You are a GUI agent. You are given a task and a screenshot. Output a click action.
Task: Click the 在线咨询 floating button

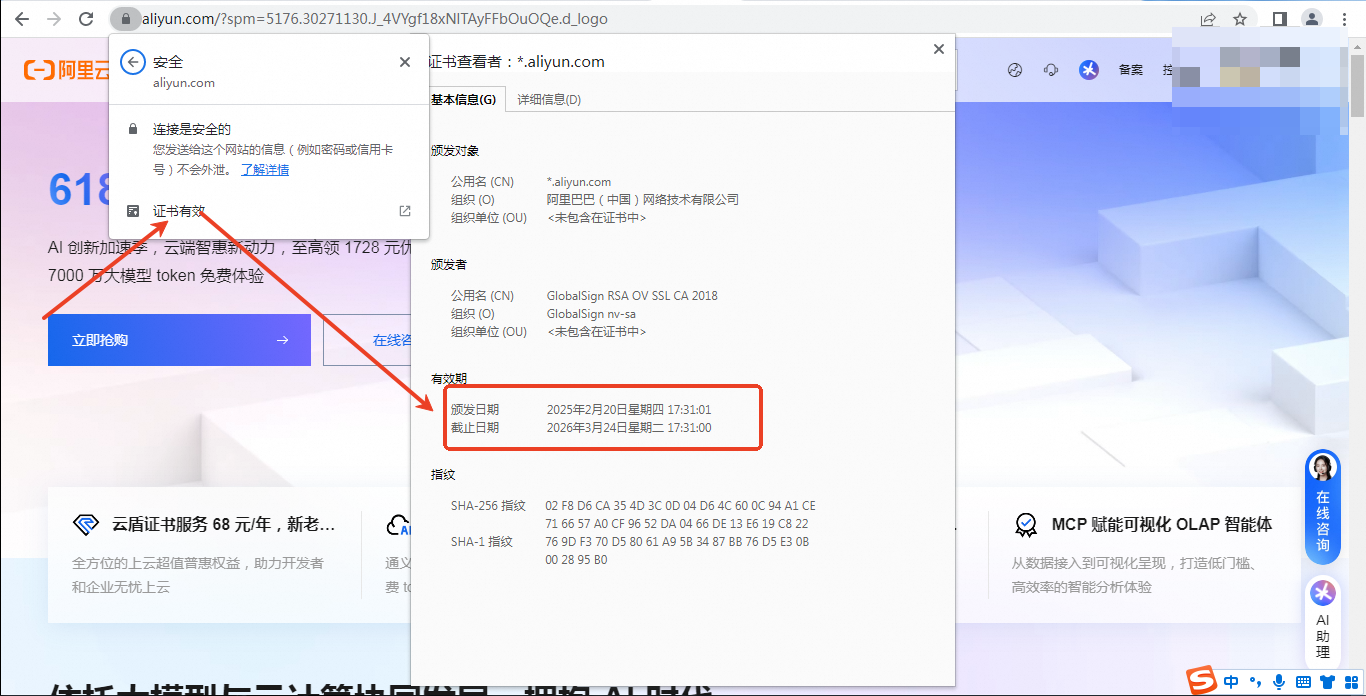pyautogui.click(x=1323, y=508)
